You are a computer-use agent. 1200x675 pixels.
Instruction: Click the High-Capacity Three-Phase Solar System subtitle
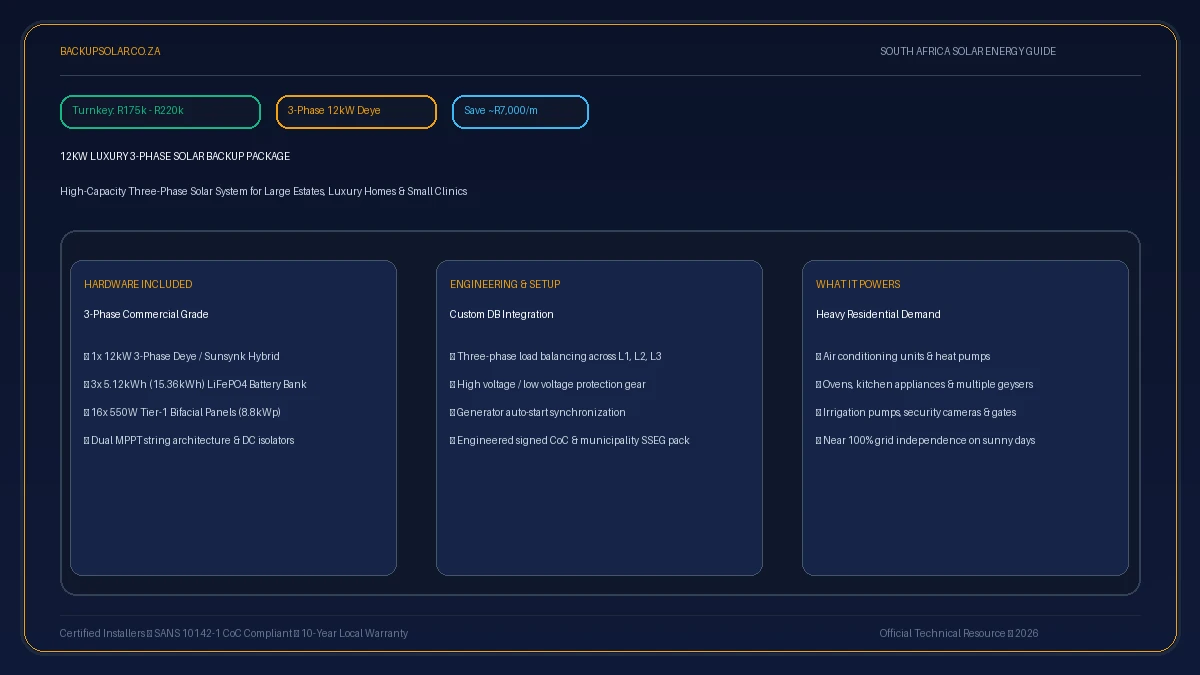(x=263, y=191)
